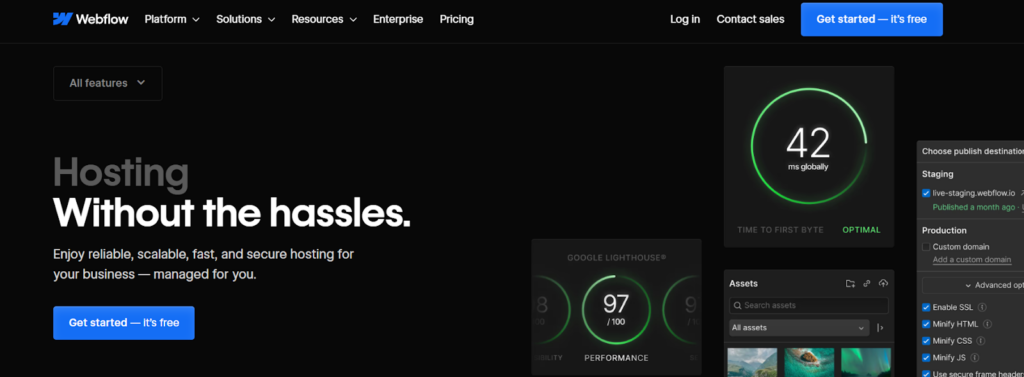1024x377 pixels.
Task: Click the Add a custom domain link
Action: point(972,259)
